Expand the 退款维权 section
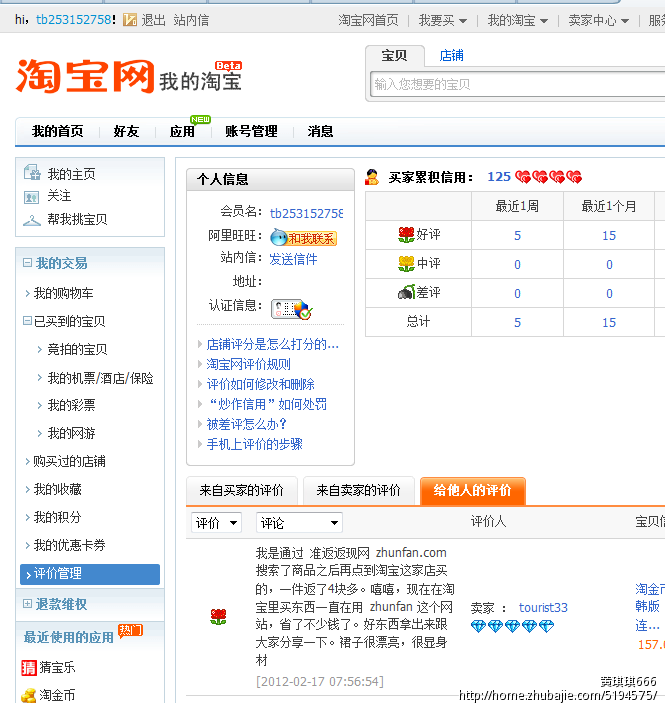Screen dimensions: 665x703 coord(27,603)
